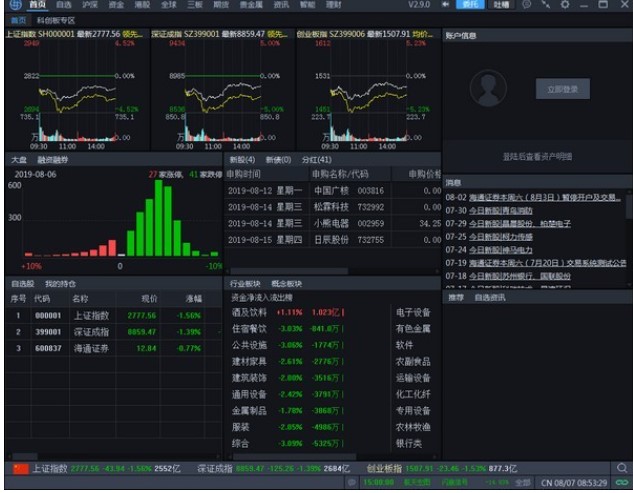Open the 分红(41) tab
The width and height of the screenshot is (633, 493).
(316, 159)
